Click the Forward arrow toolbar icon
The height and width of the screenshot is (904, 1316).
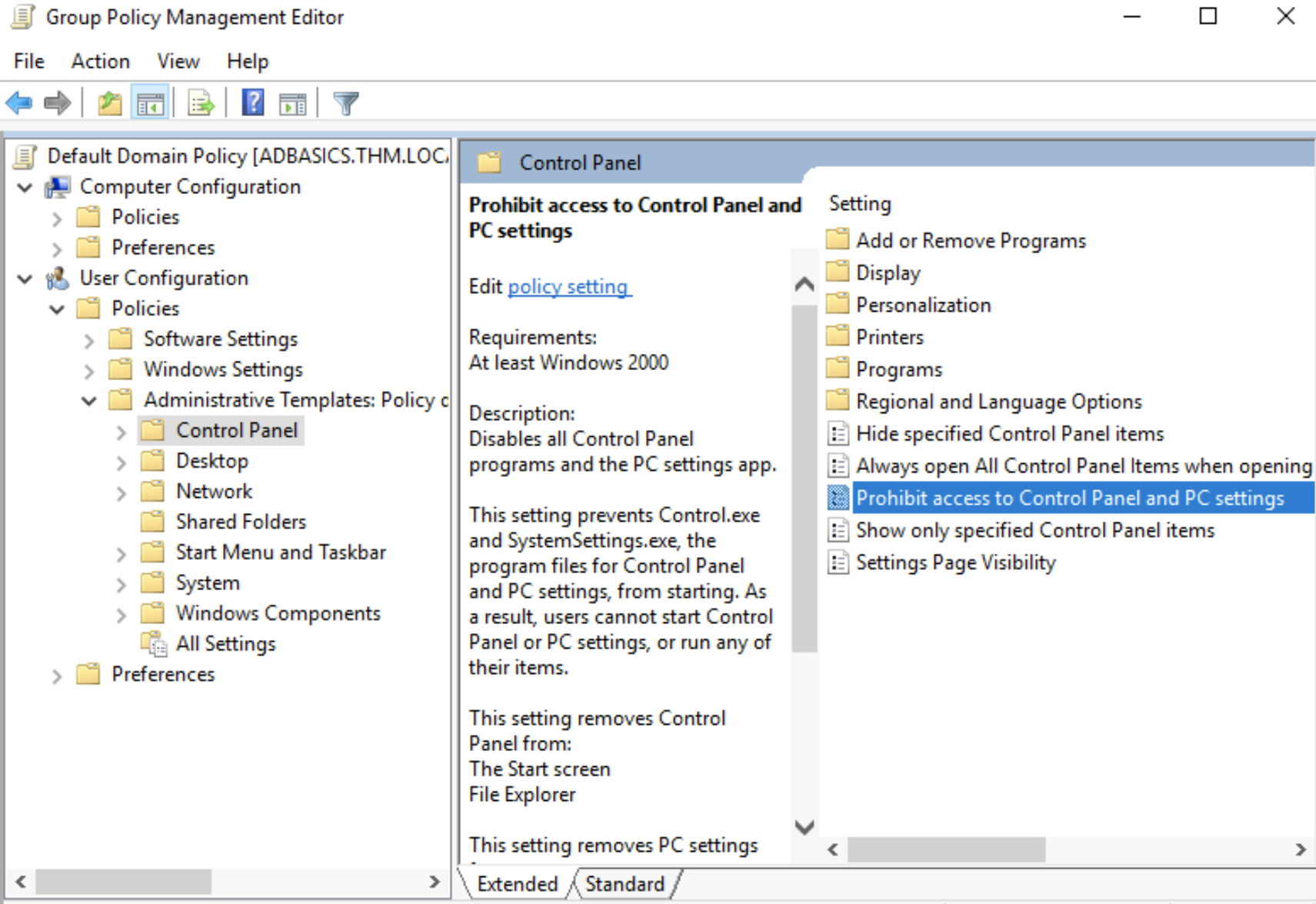(58, 102)
